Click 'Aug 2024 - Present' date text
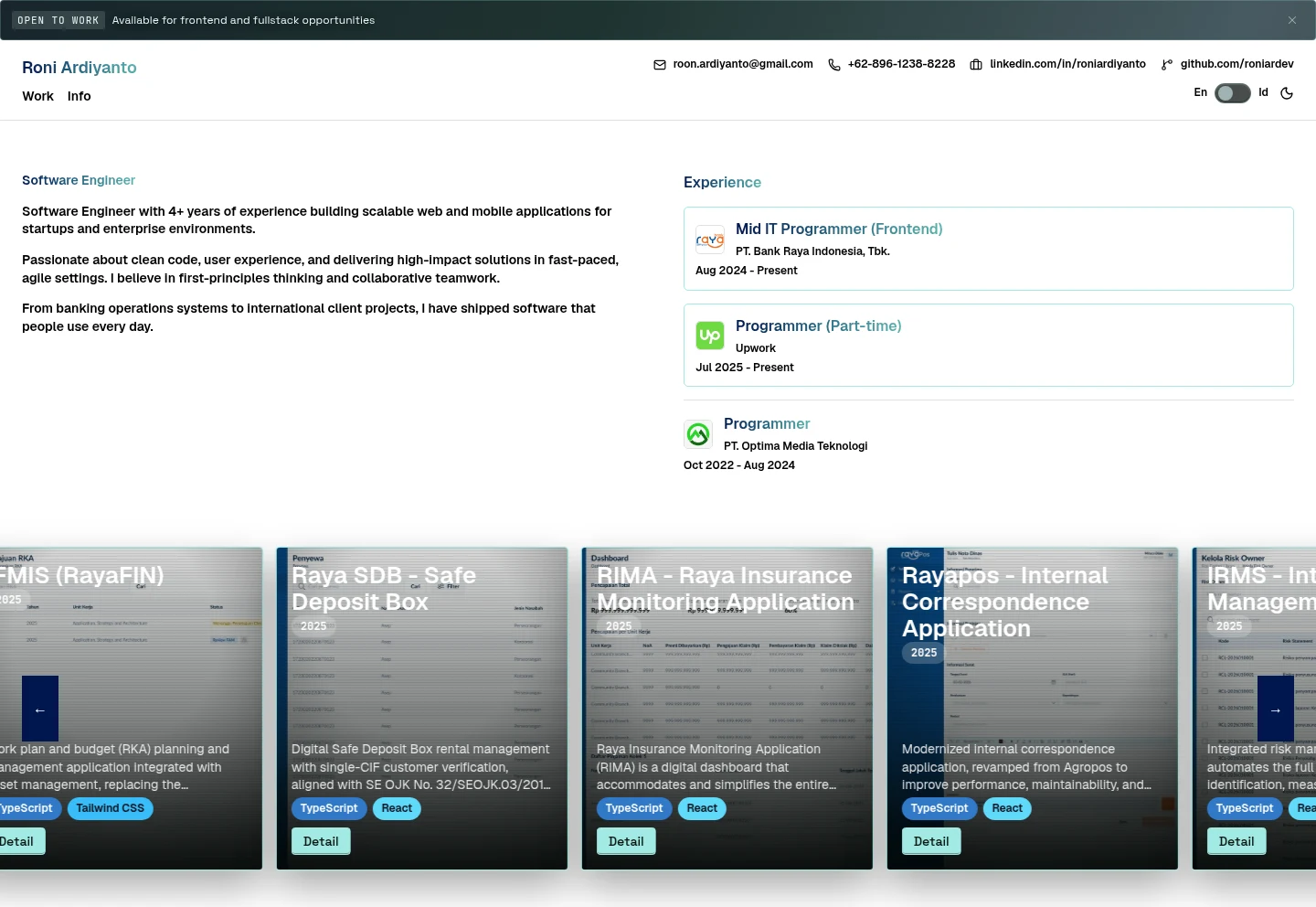This screenshot has width=1316, height=907. pyautogui.click(x=747, y=271)
